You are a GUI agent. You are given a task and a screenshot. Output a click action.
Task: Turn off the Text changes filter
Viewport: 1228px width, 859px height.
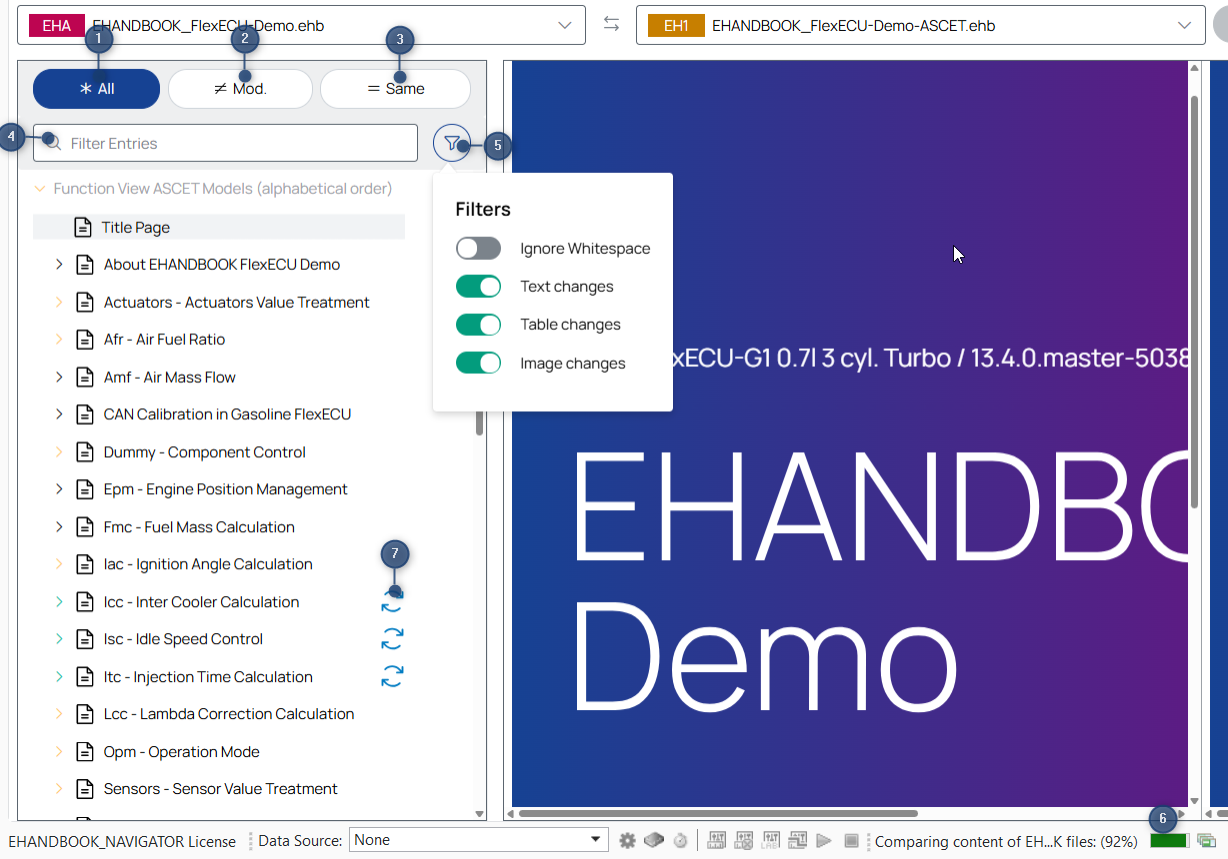(x=478, y=287)
